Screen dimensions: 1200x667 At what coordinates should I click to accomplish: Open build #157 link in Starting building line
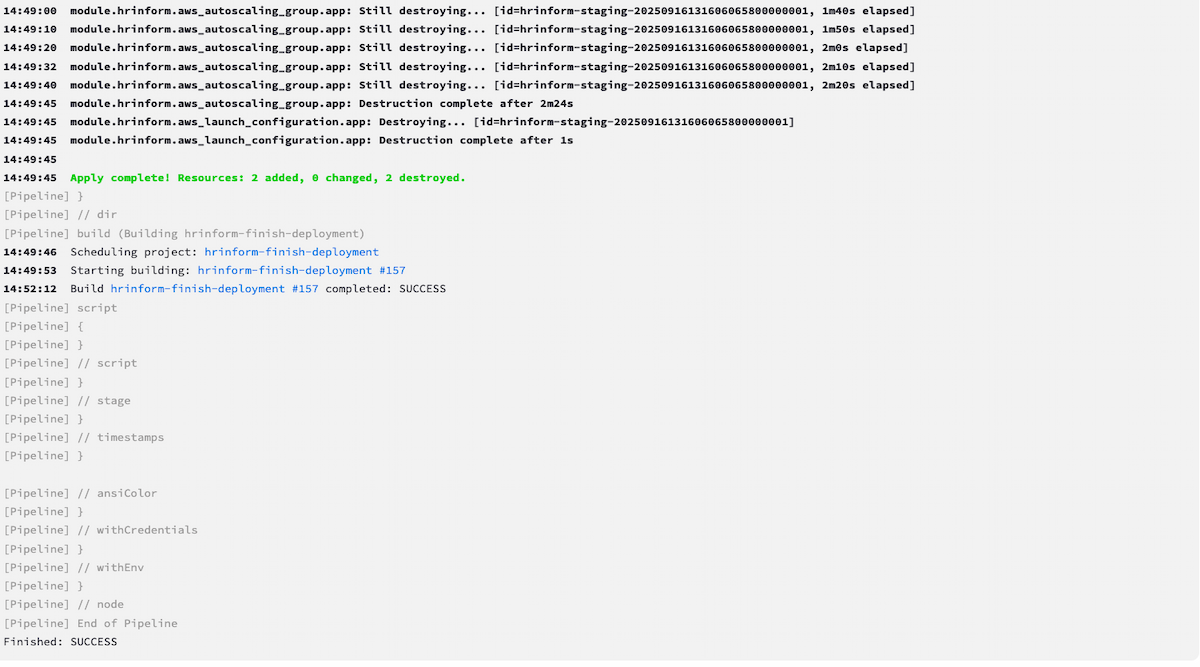[301, 270]
